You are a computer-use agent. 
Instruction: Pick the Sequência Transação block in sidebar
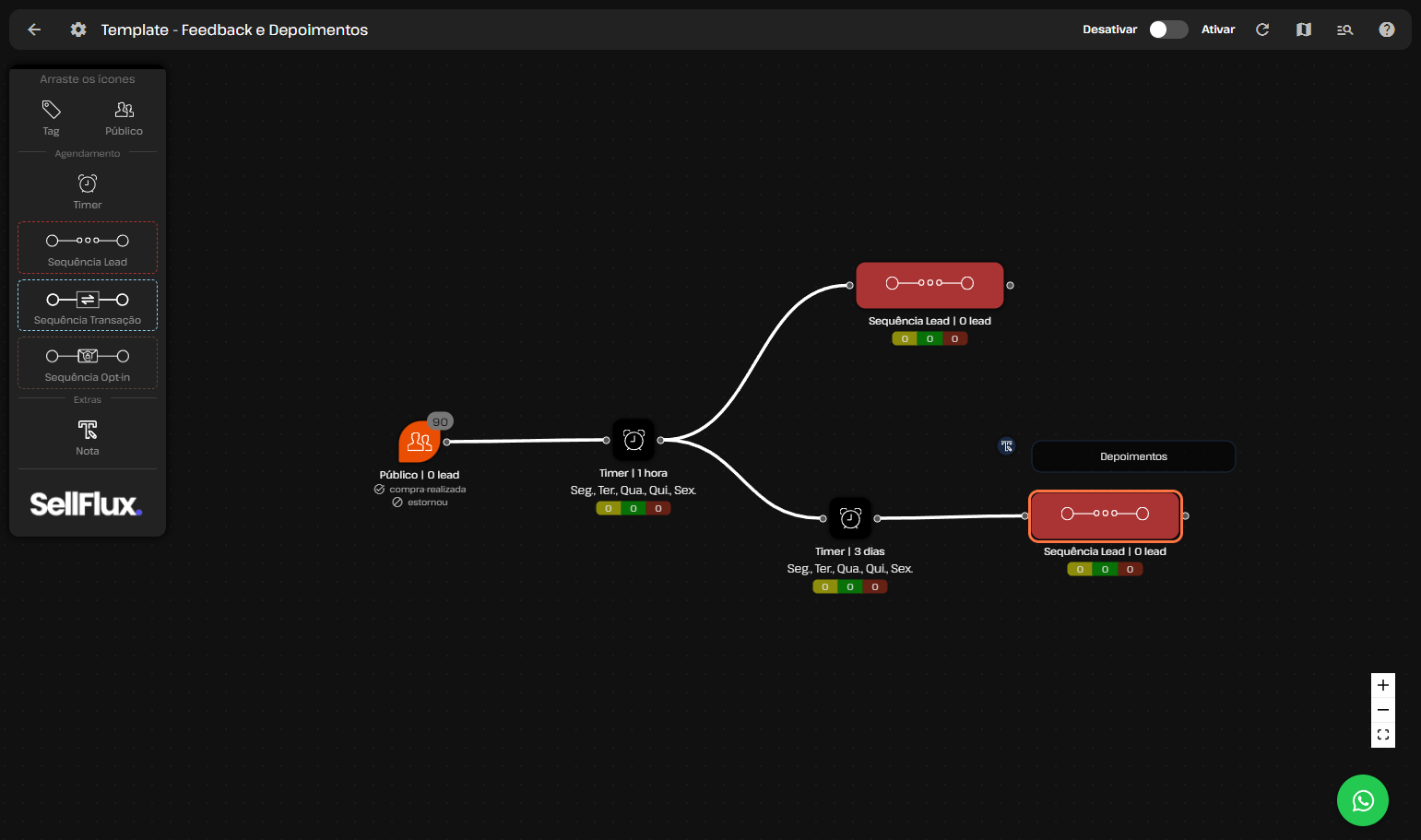coord(88,305)
